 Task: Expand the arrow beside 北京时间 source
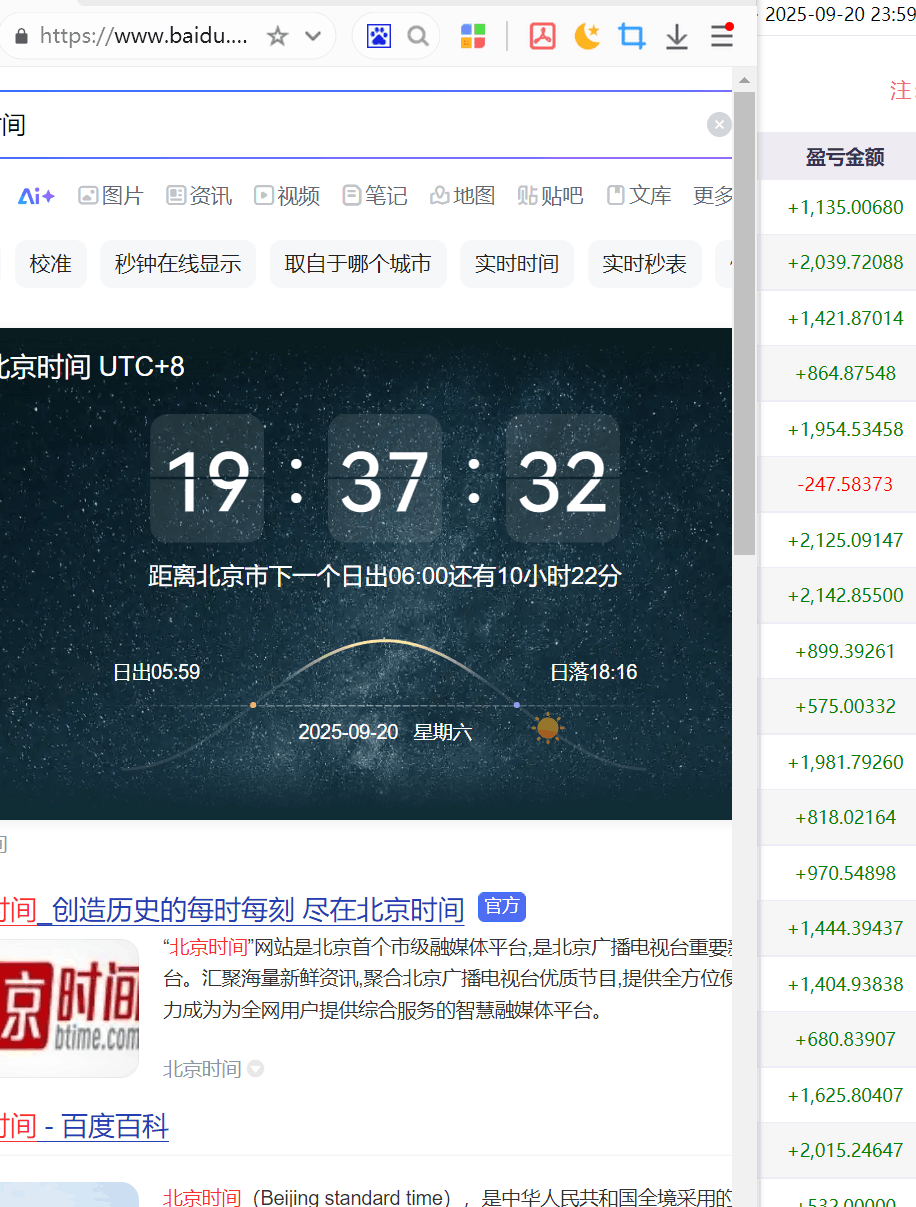pos(255,1069)
